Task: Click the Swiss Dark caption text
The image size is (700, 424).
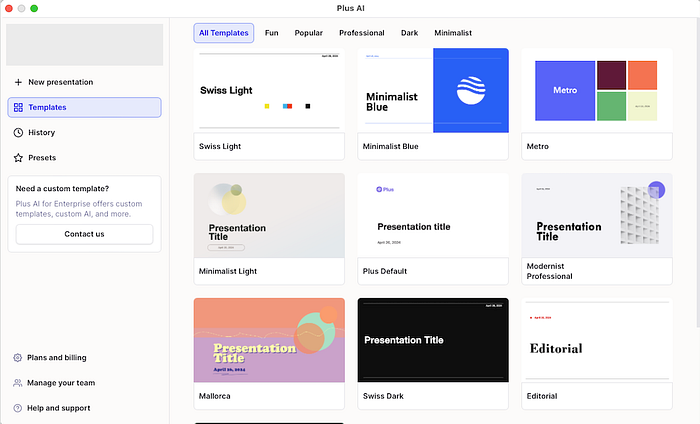Action: (383, 396)
